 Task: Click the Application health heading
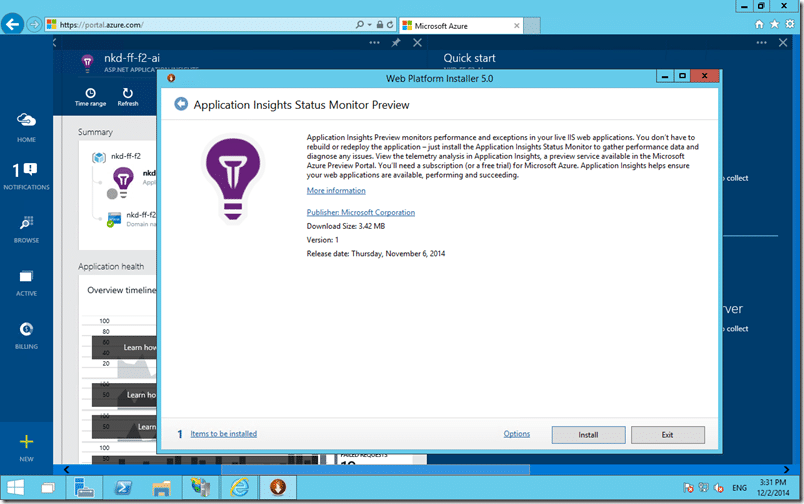click(111, 267)
